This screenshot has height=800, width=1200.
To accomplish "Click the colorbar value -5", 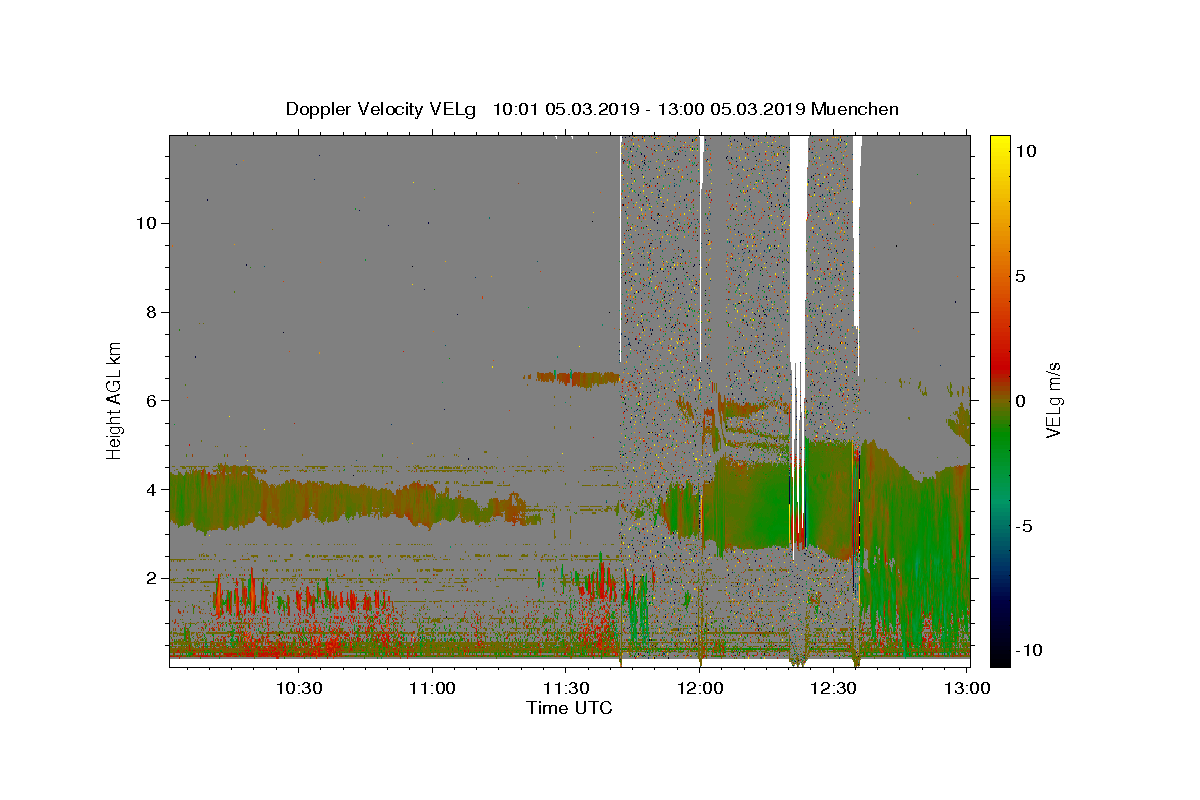I will [1023, 525].
